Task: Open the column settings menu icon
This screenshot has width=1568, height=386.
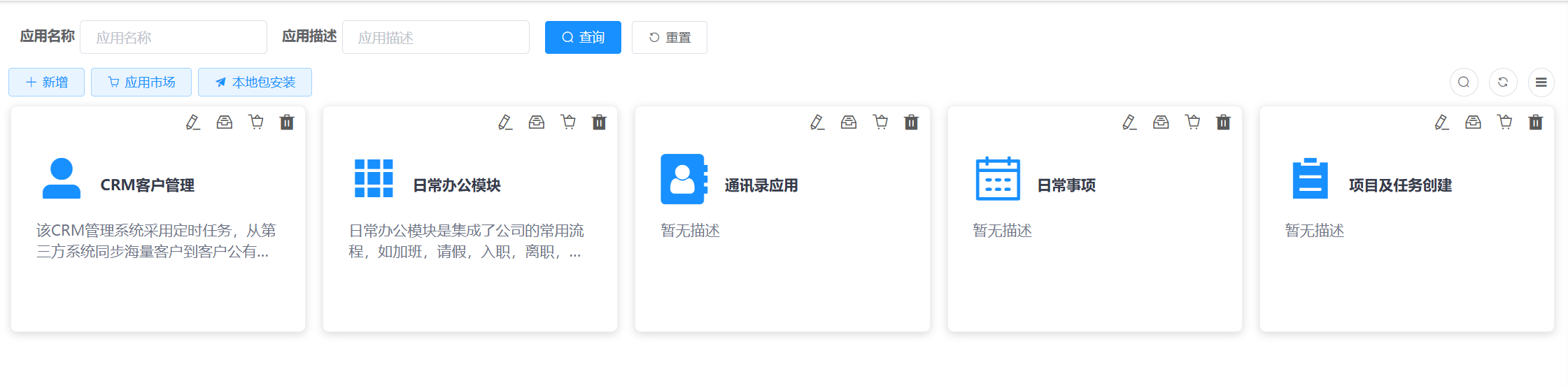Action: (x=1541, y=83)
